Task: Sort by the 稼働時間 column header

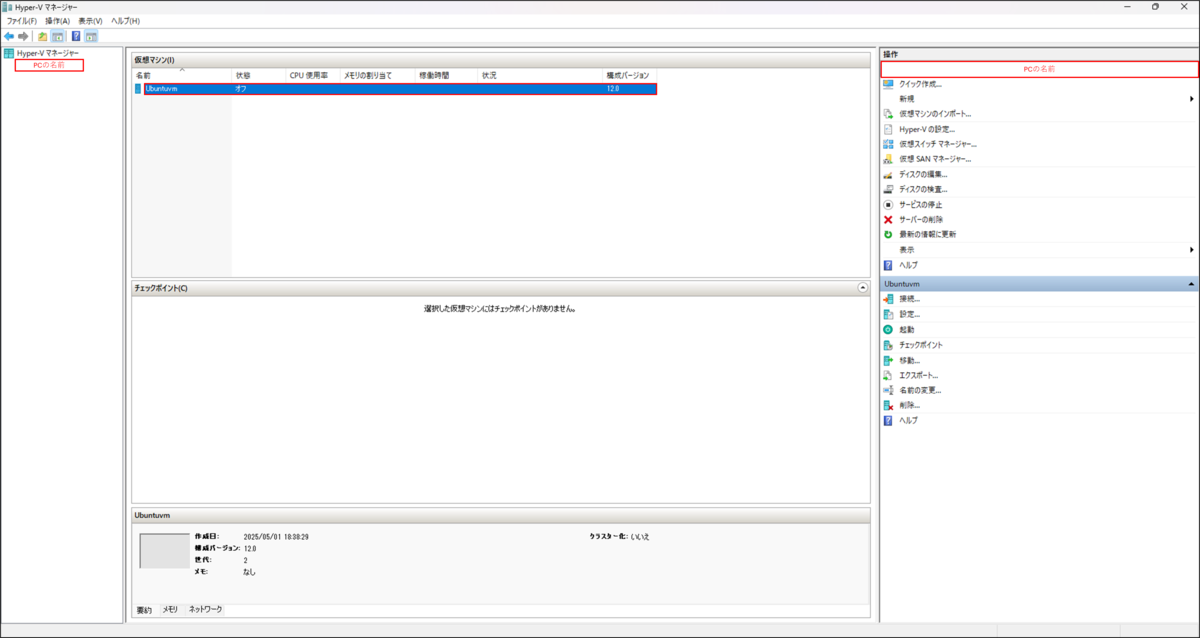Action: (447, 75)
